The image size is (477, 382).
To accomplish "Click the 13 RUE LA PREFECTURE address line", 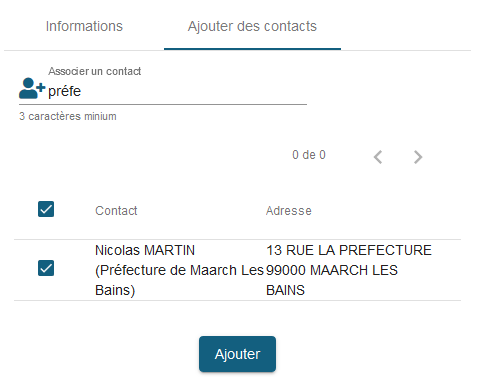I will tap(349, 250).
